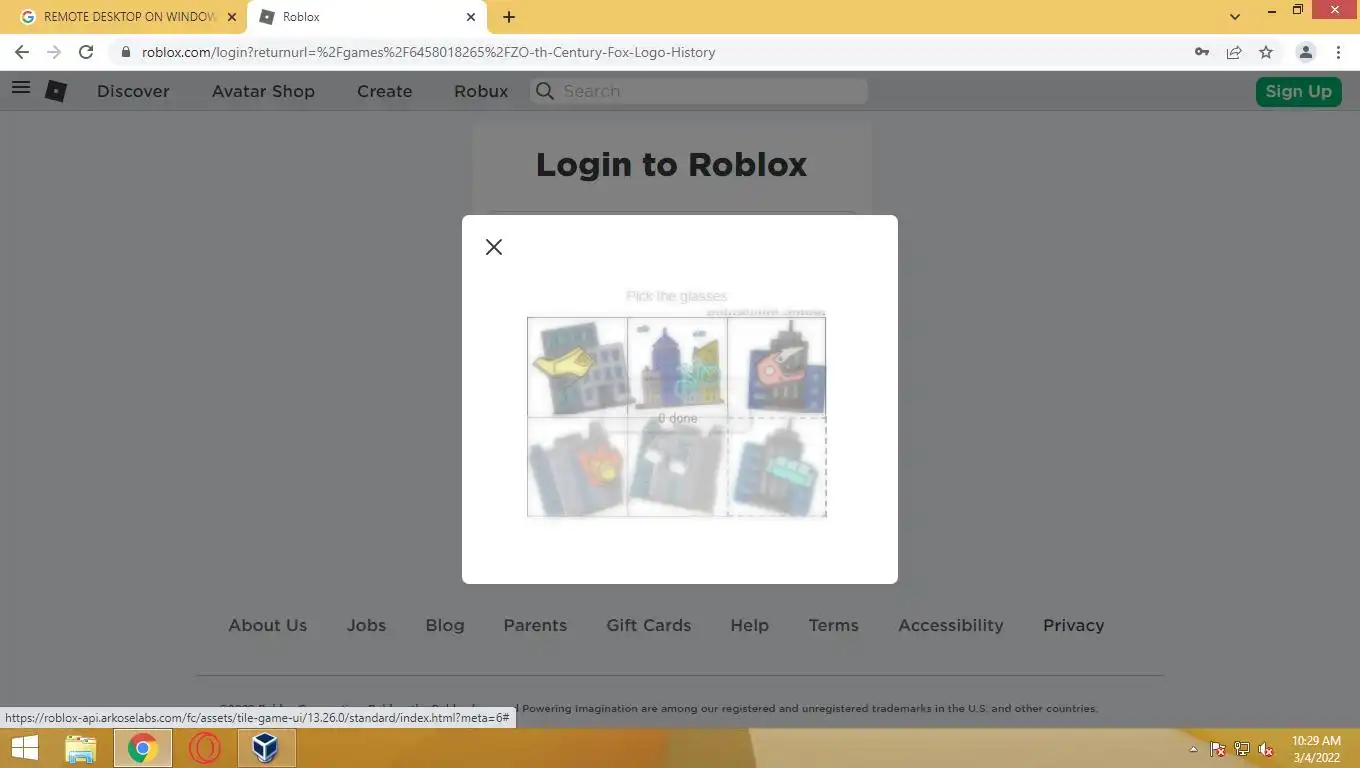Open the Privacy footer link

pos(1074,625)
